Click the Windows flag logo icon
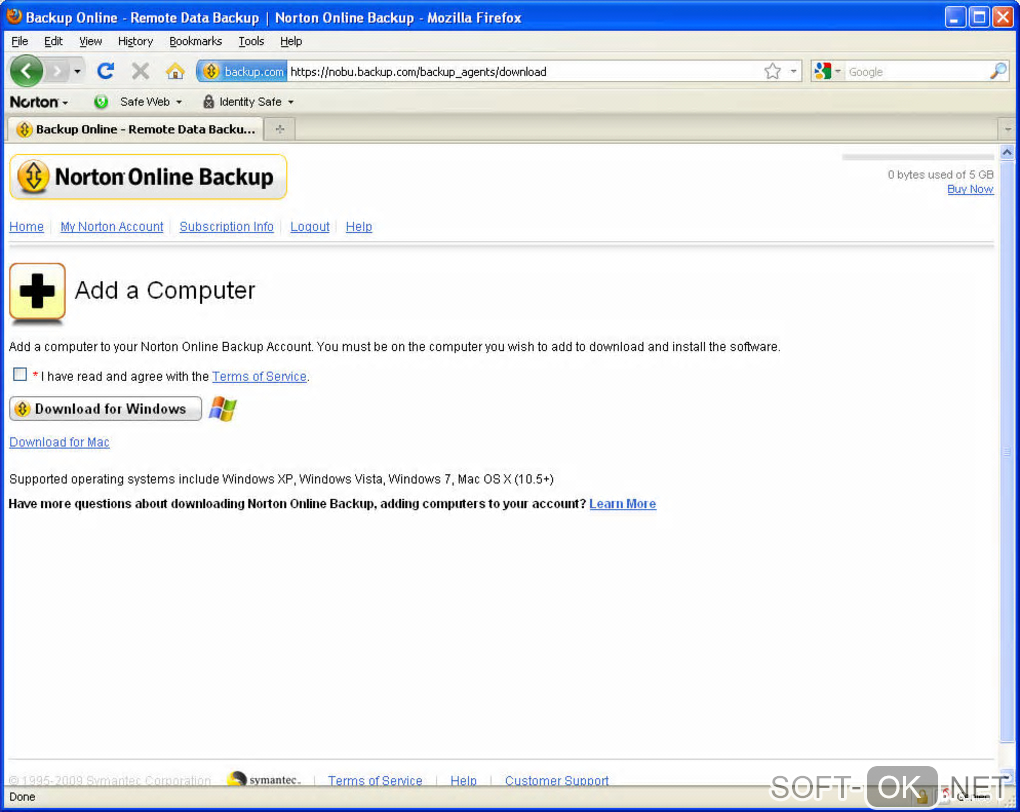The width and height of the screenshot is (1020, 812). tap(222, 409)
